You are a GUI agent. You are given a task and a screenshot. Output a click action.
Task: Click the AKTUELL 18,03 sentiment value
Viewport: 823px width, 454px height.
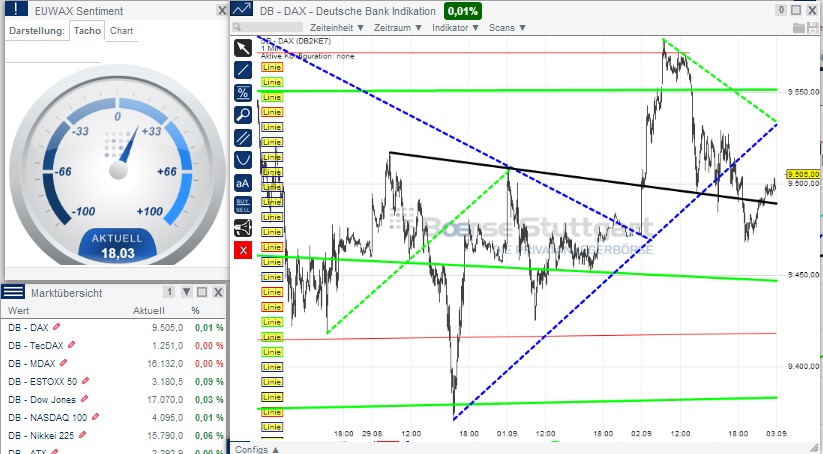(118, 246)
